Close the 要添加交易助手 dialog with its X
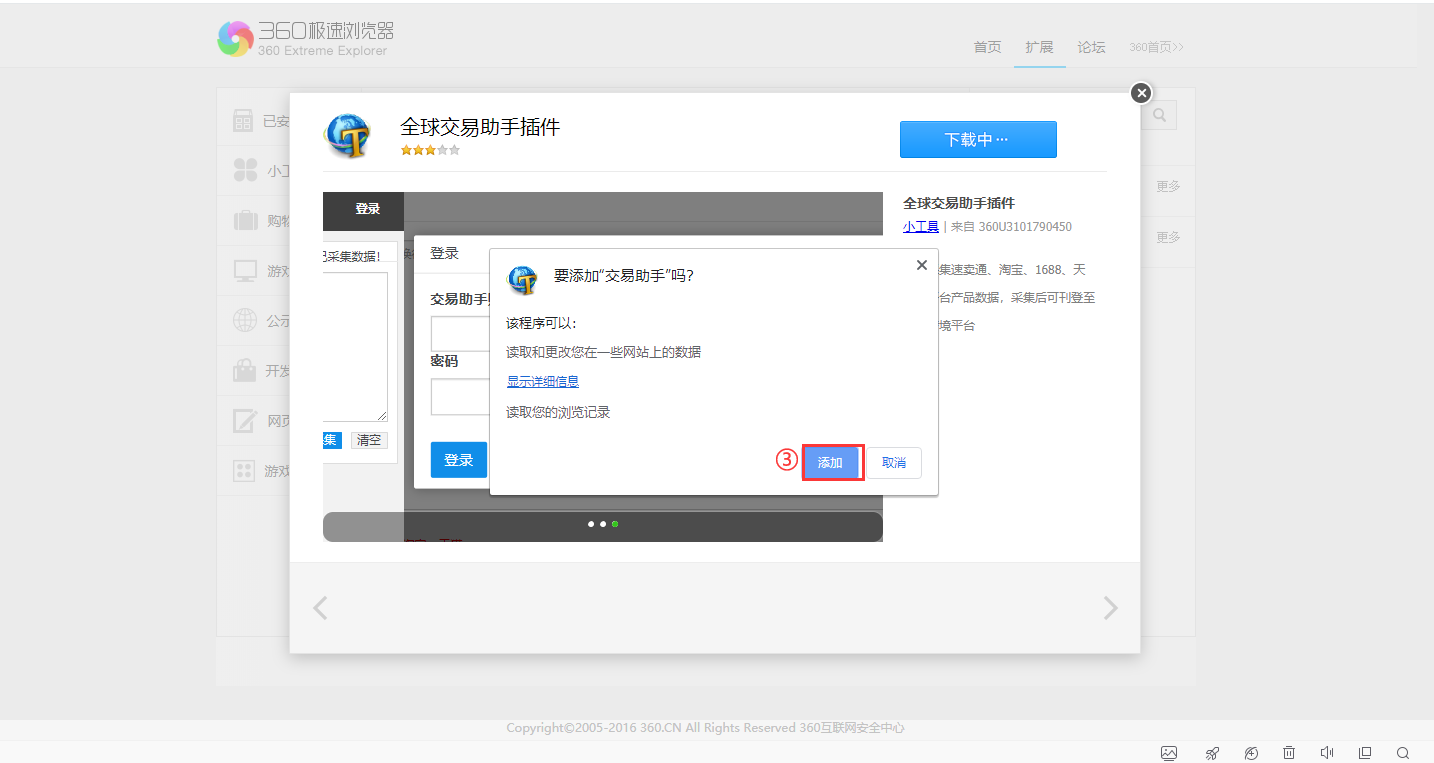 [922, 265]
